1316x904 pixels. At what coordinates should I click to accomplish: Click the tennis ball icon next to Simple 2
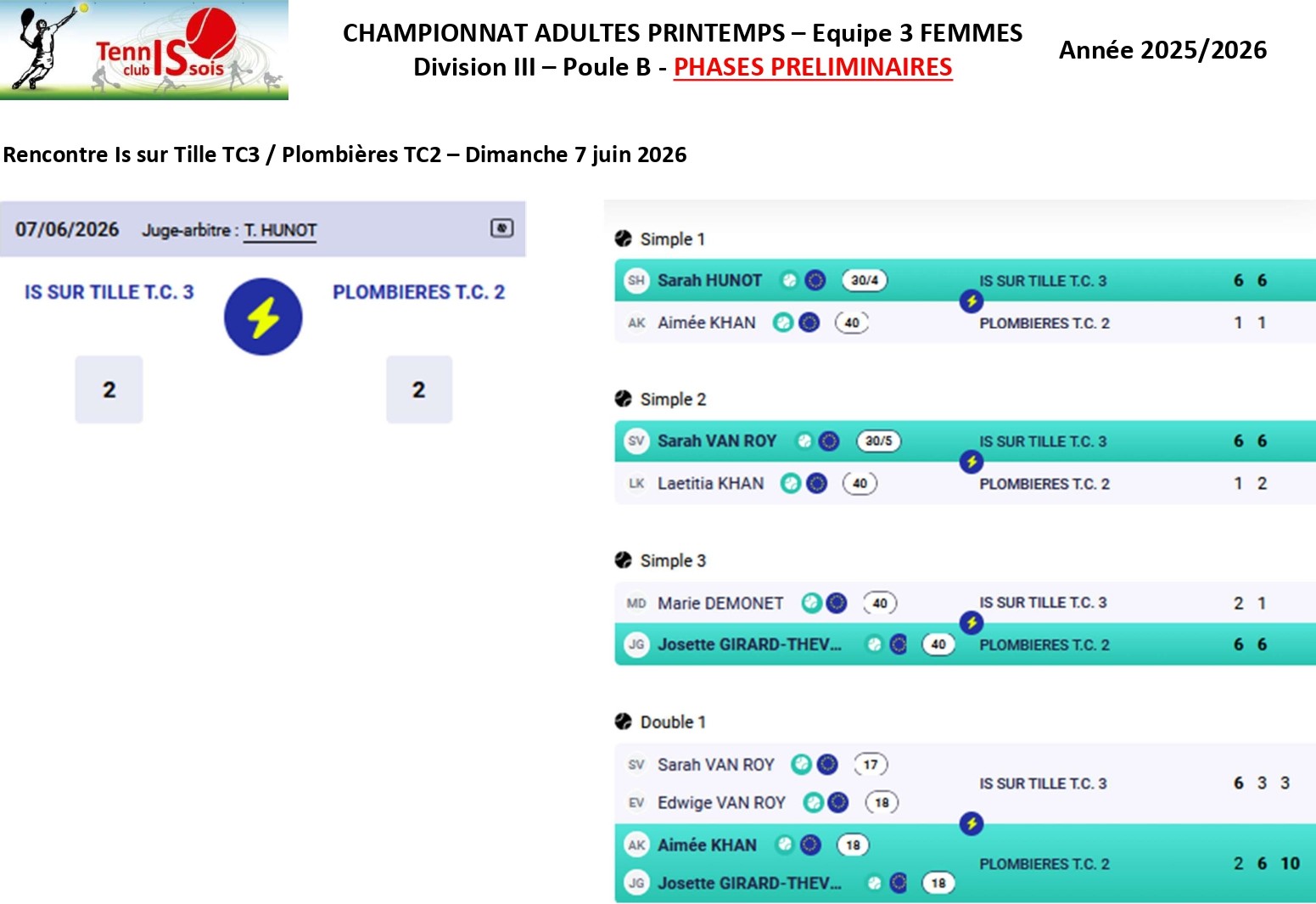point(624,399)
